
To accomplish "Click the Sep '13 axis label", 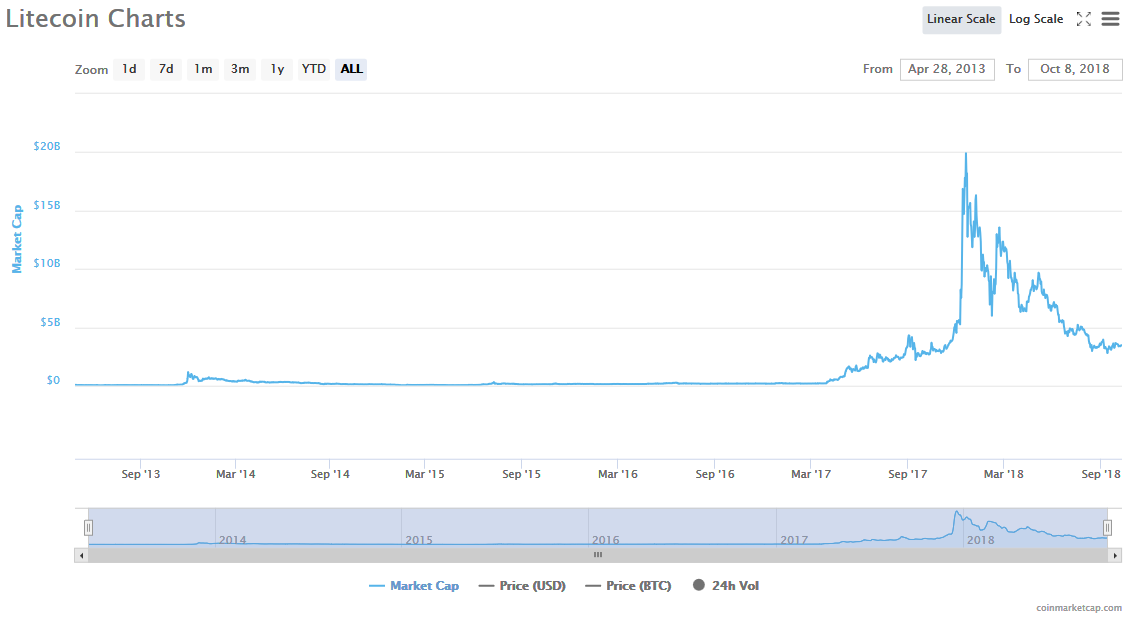I will click(140, 474).
